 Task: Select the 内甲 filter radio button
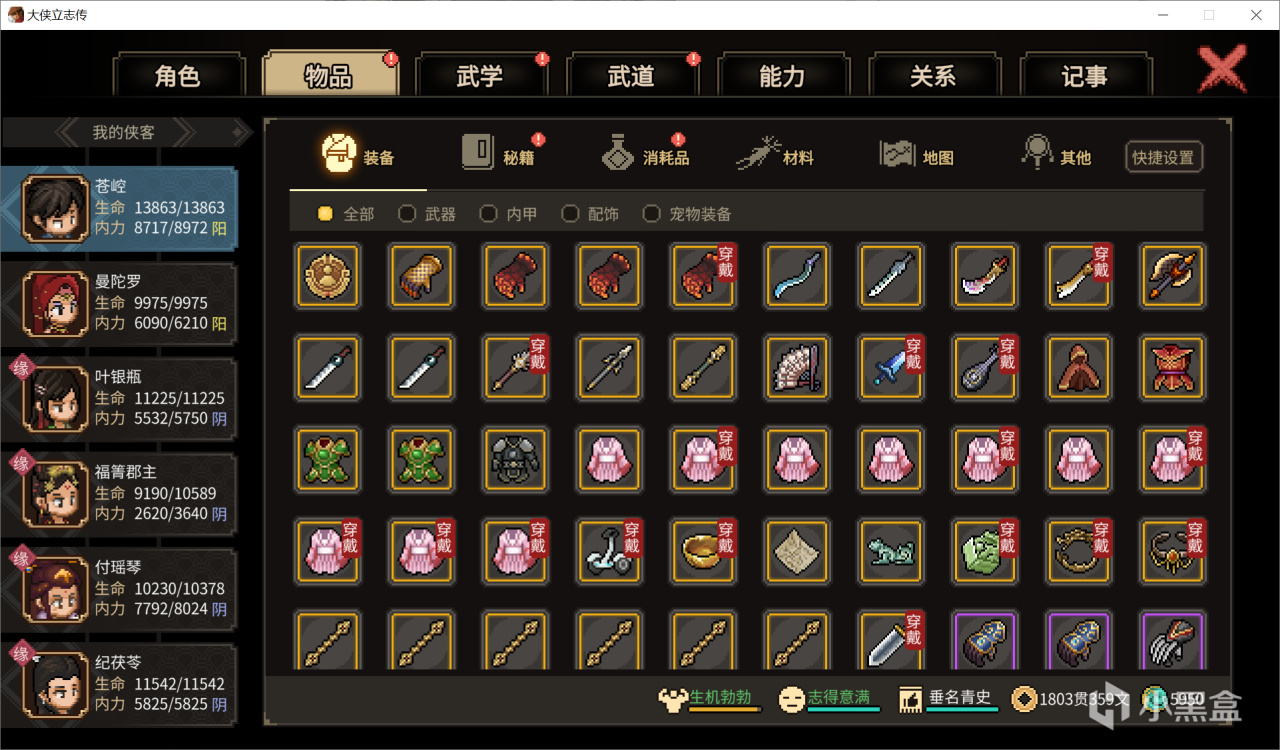(488, 213)
